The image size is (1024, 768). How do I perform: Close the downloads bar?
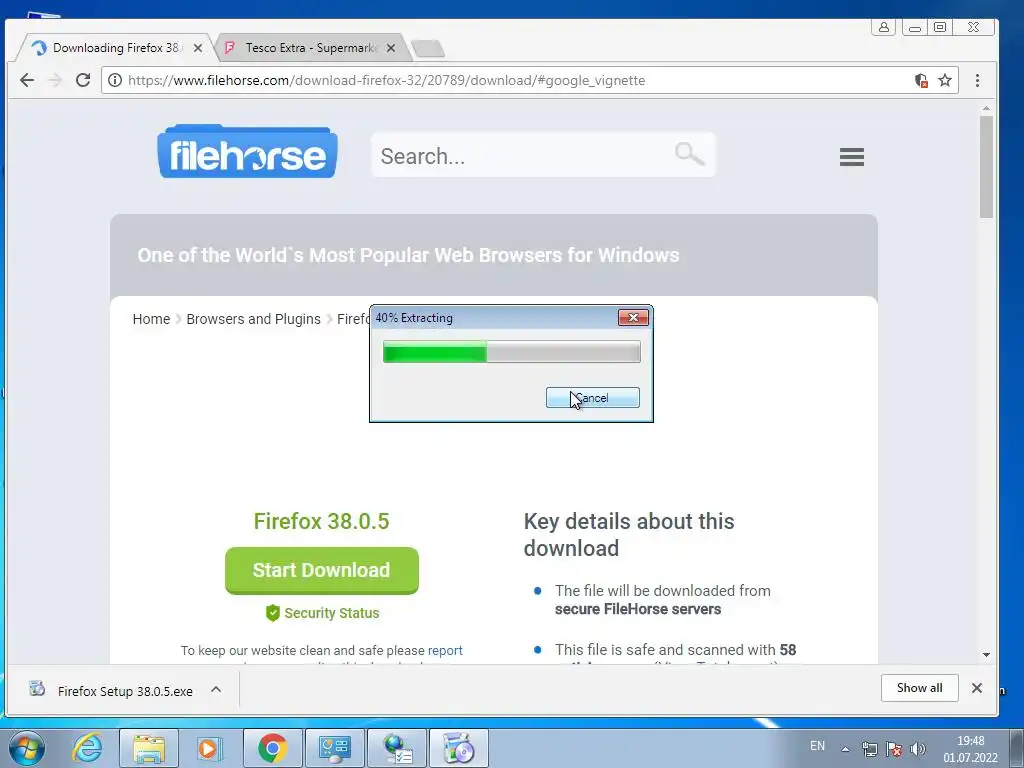(976, 688)
